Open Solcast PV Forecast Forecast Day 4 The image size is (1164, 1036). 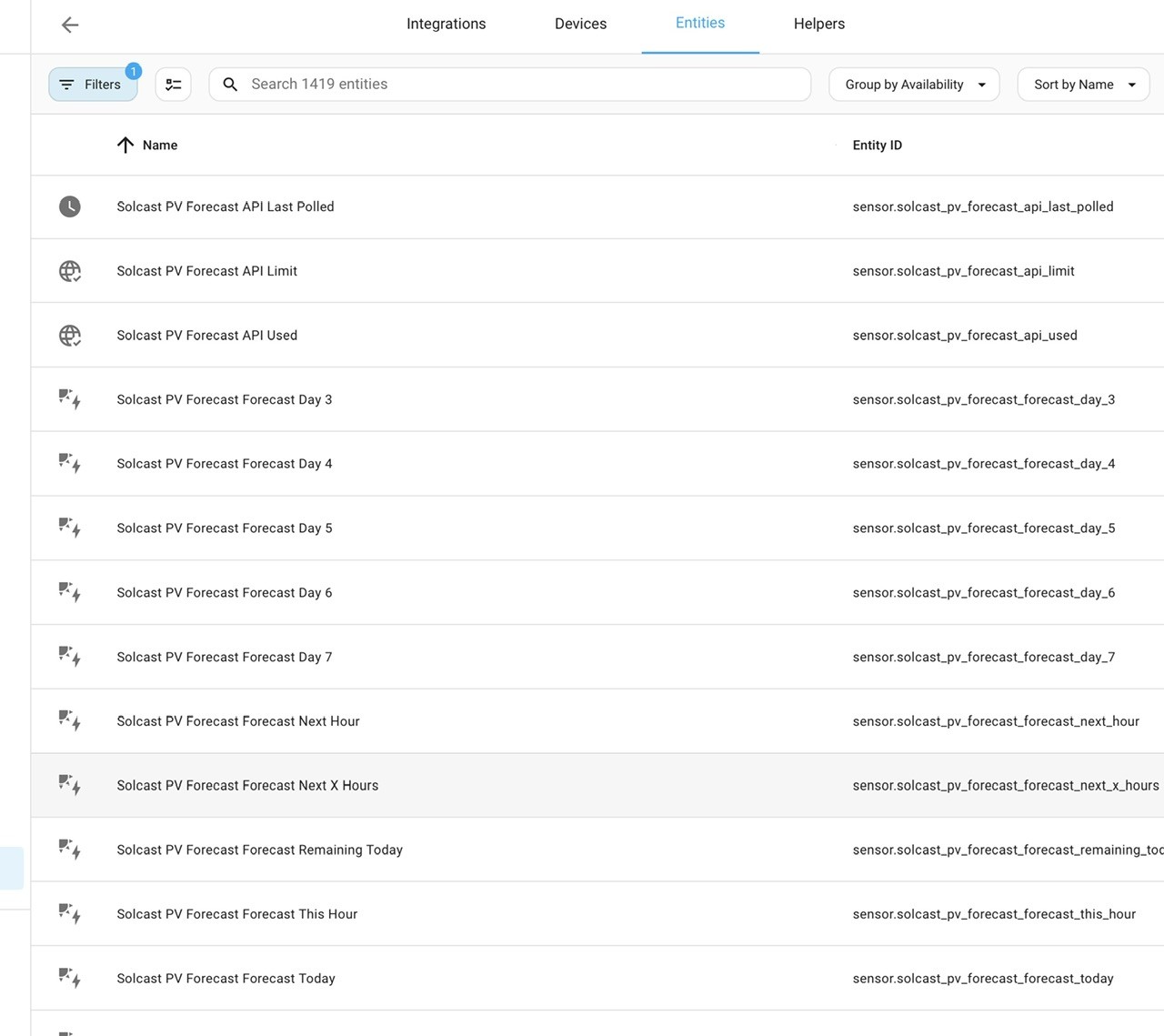tap(225, 464)
